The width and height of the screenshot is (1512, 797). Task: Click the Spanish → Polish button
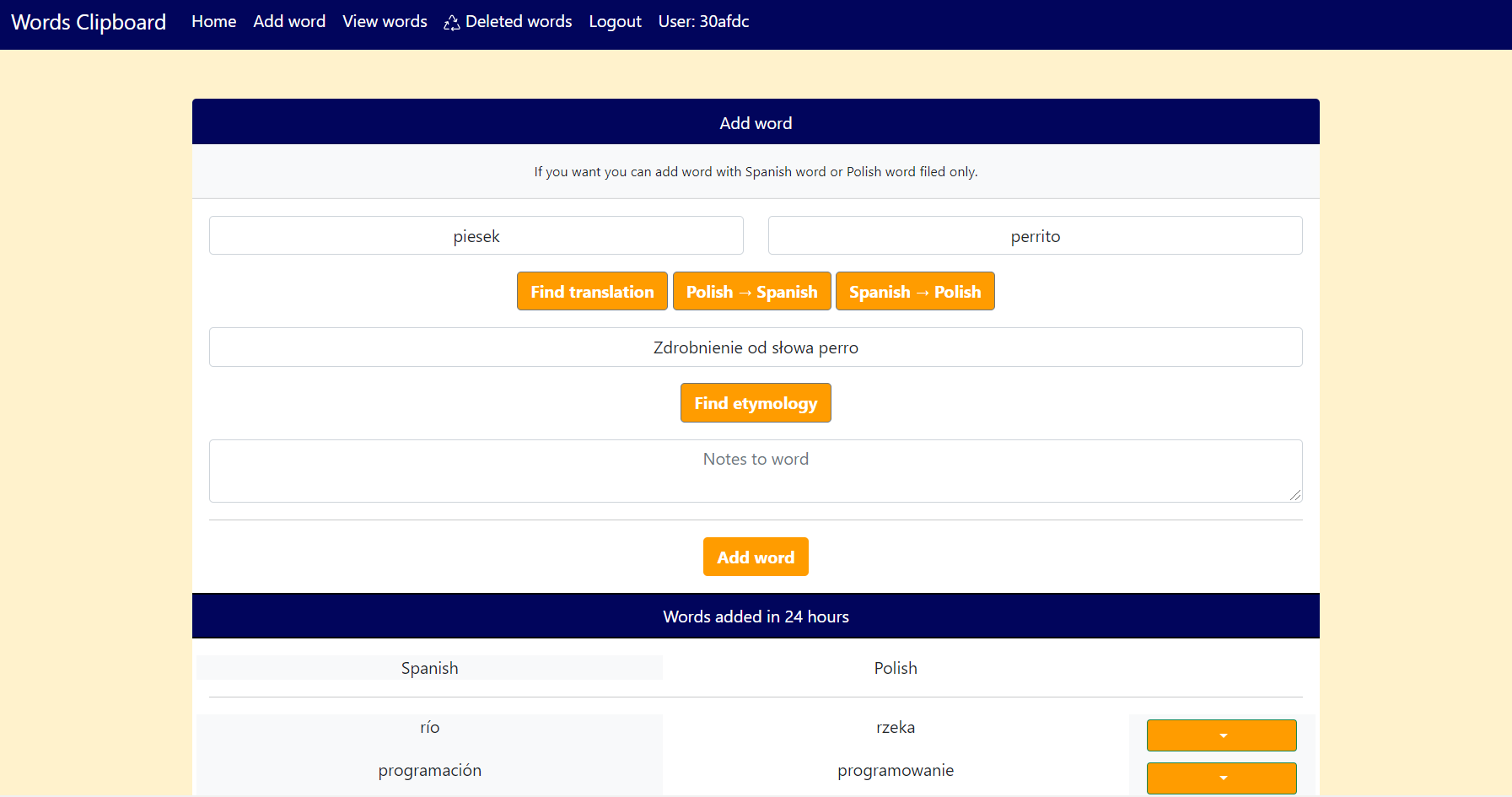tap(915, 291)
